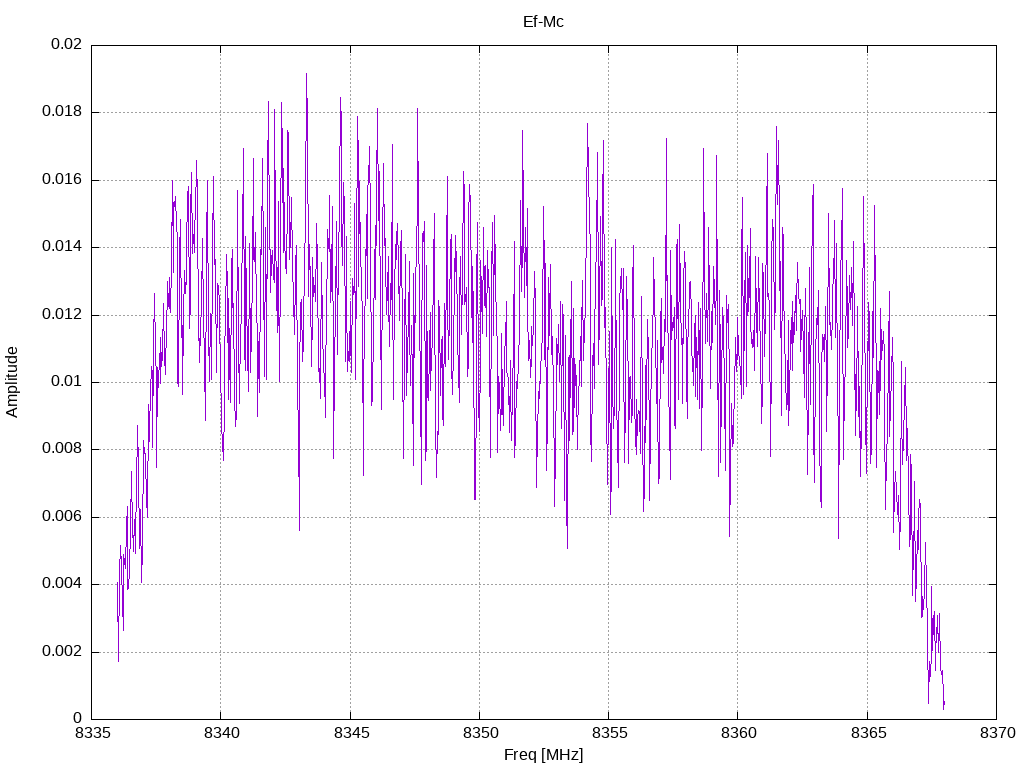Click the 0 y-axis tick label
The width and height of the screenshot is (1024, 768).
78,719
